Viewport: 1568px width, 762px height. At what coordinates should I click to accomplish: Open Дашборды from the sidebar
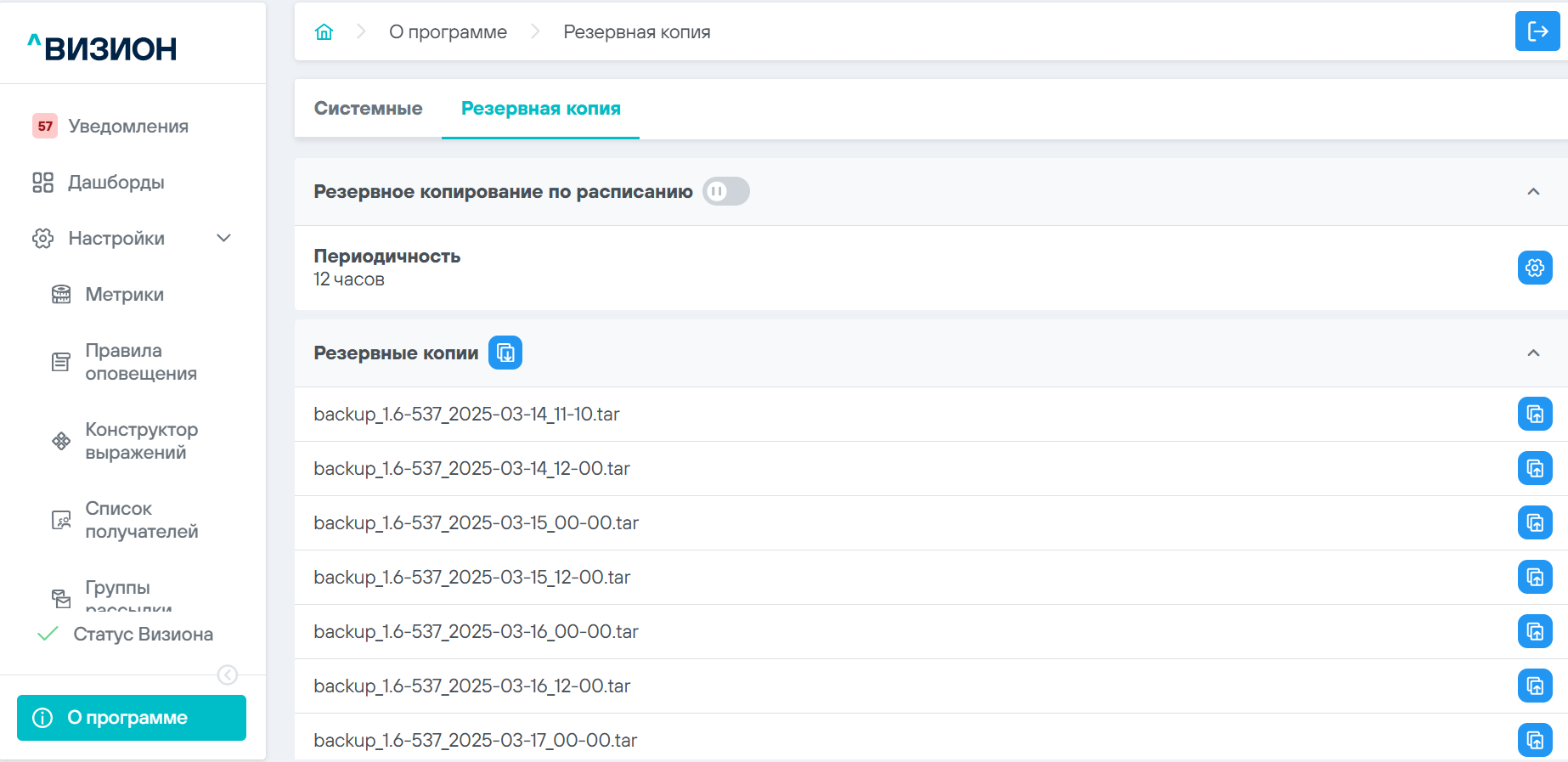116,182
